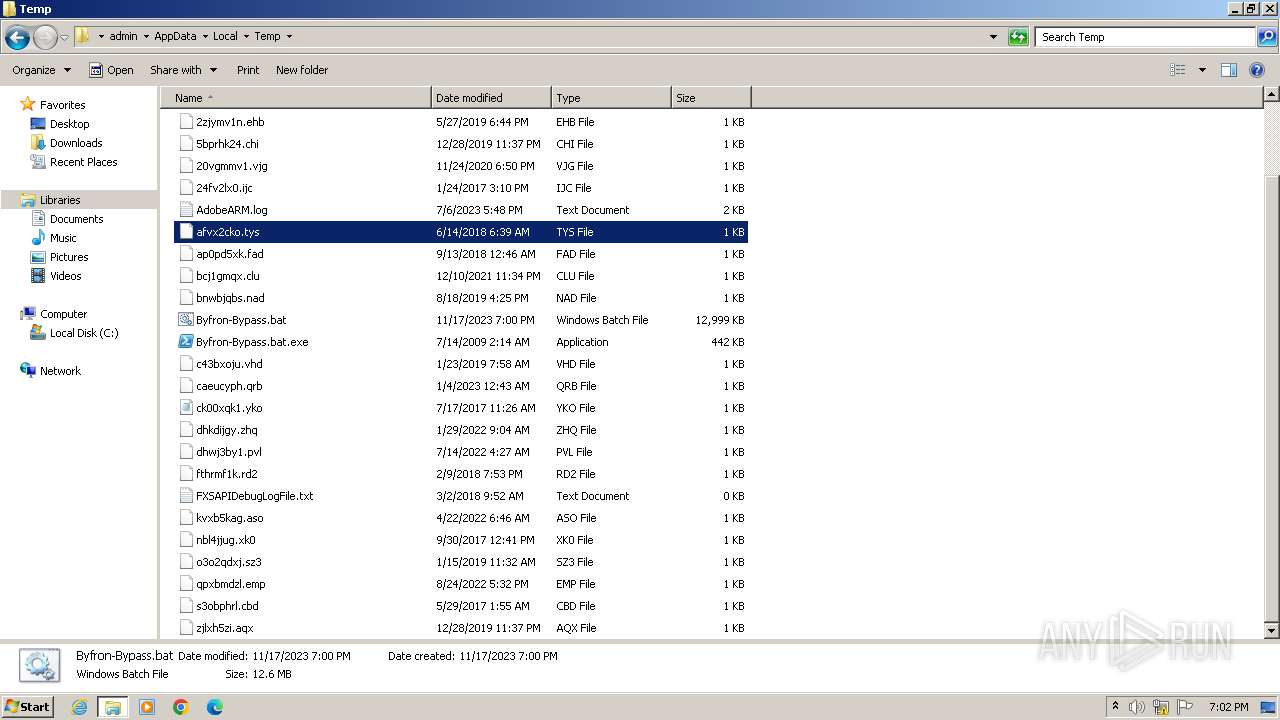Open the Organize menu

point(41,70)
